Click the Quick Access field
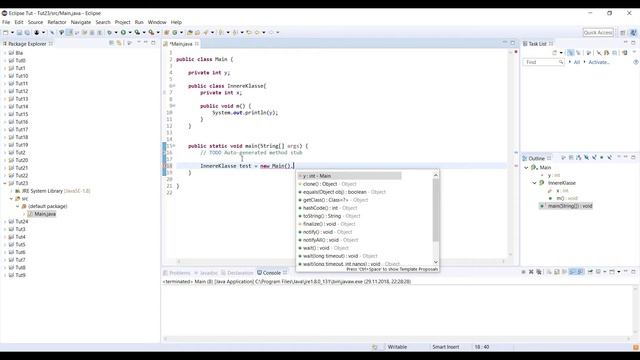This screenshot has height=360, width=640. click(598, 33)
